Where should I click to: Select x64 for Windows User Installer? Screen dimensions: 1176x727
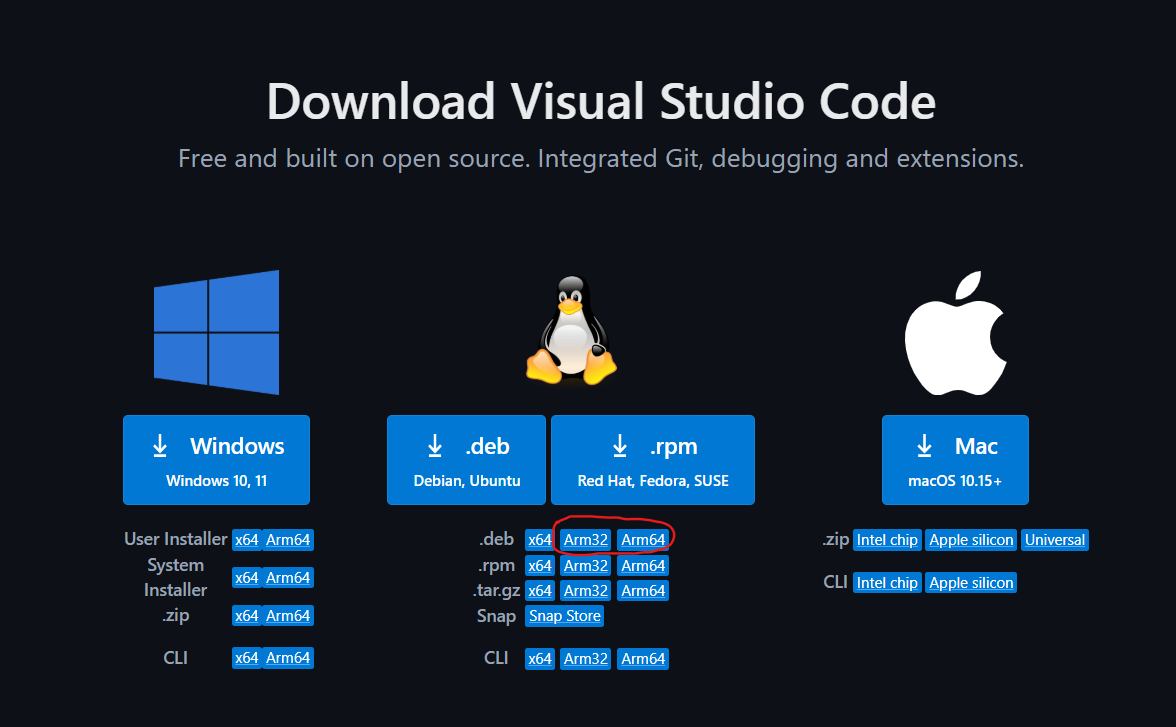pyautogui.click(x=246, y=540)
